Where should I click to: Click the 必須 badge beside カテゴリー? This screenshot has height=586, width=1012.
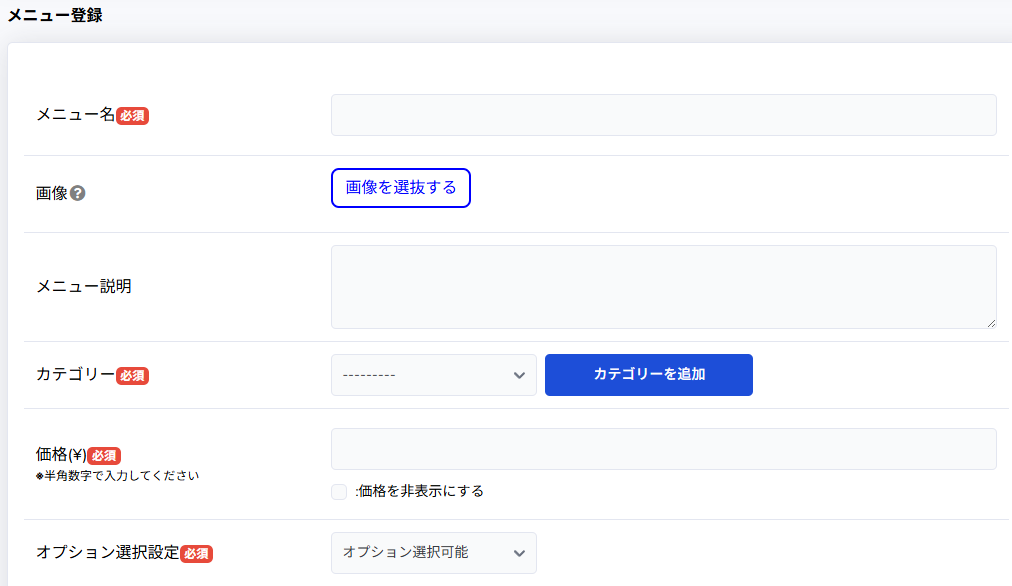132,376
